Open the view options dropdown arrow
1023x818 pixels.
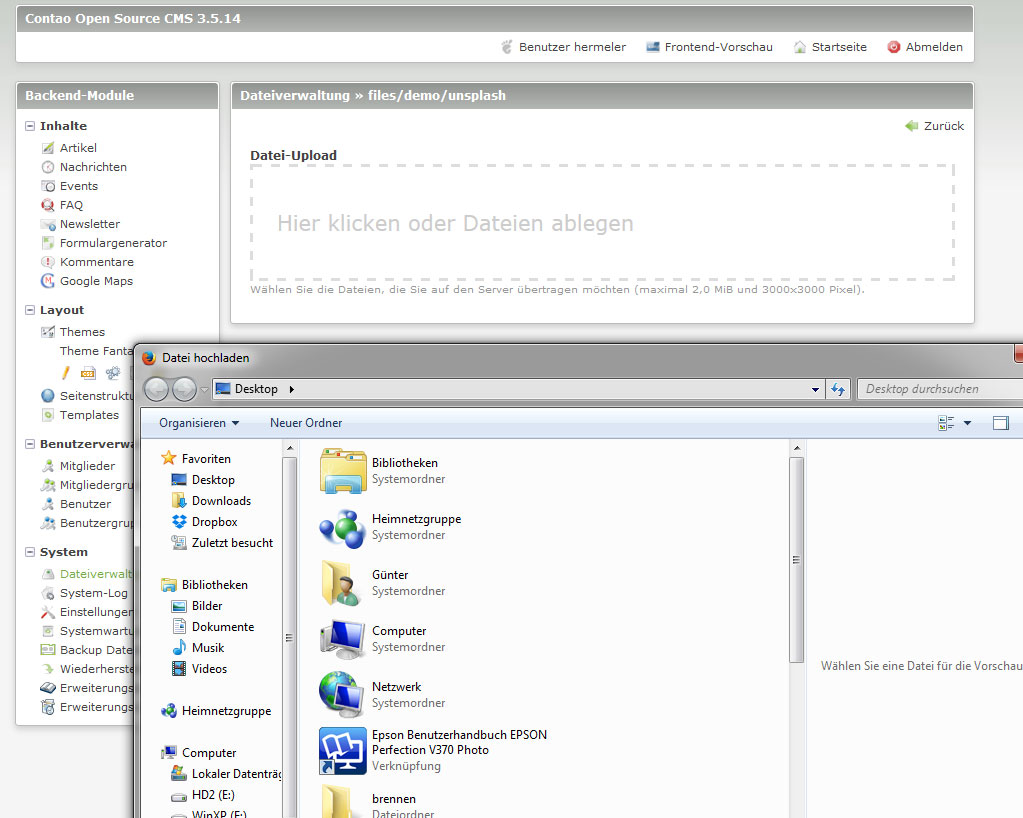click(967, 424)
